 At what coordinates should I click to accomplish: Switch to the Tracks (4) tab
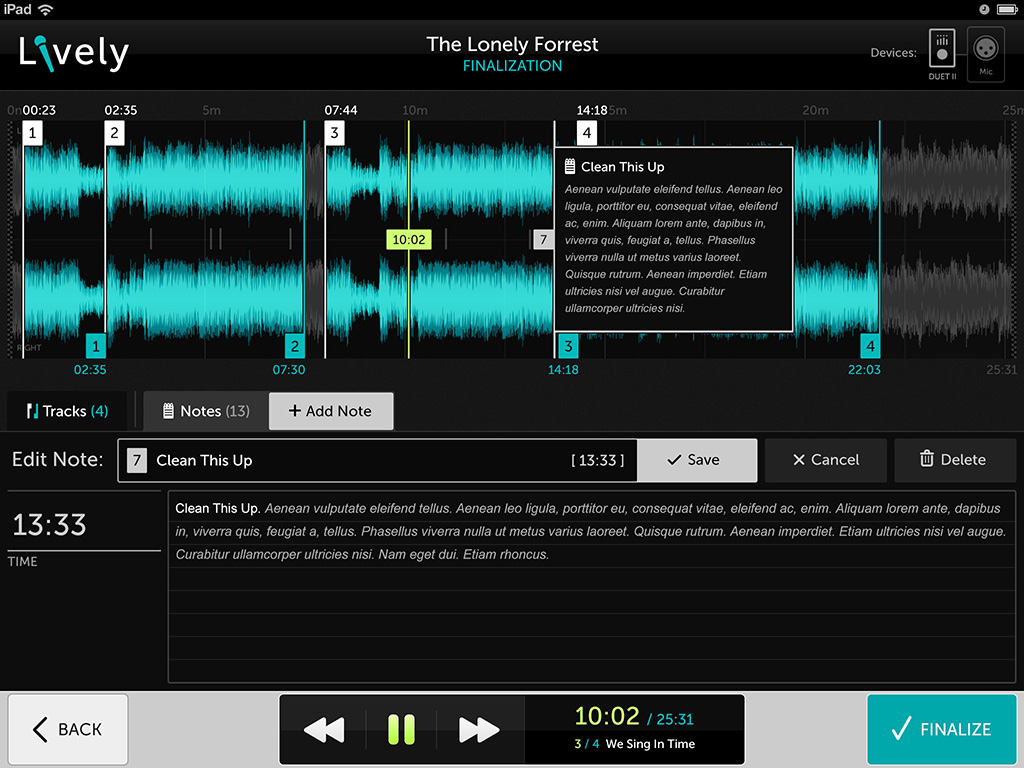(68, 411)
